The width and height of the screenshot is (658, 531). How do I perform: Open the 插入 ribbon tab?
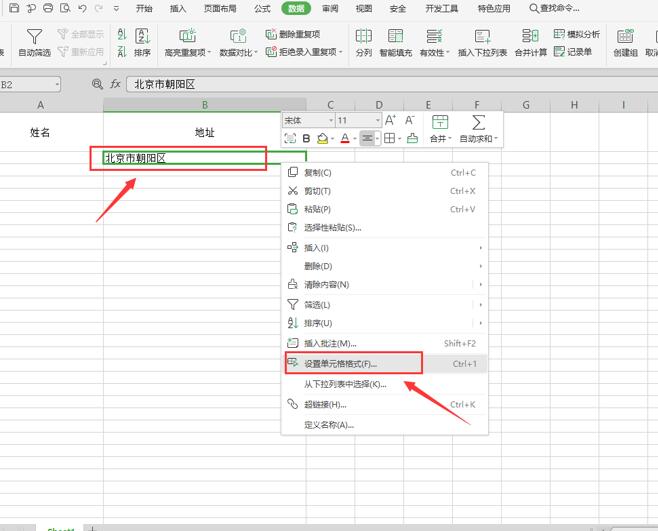[x=178, y=8]
